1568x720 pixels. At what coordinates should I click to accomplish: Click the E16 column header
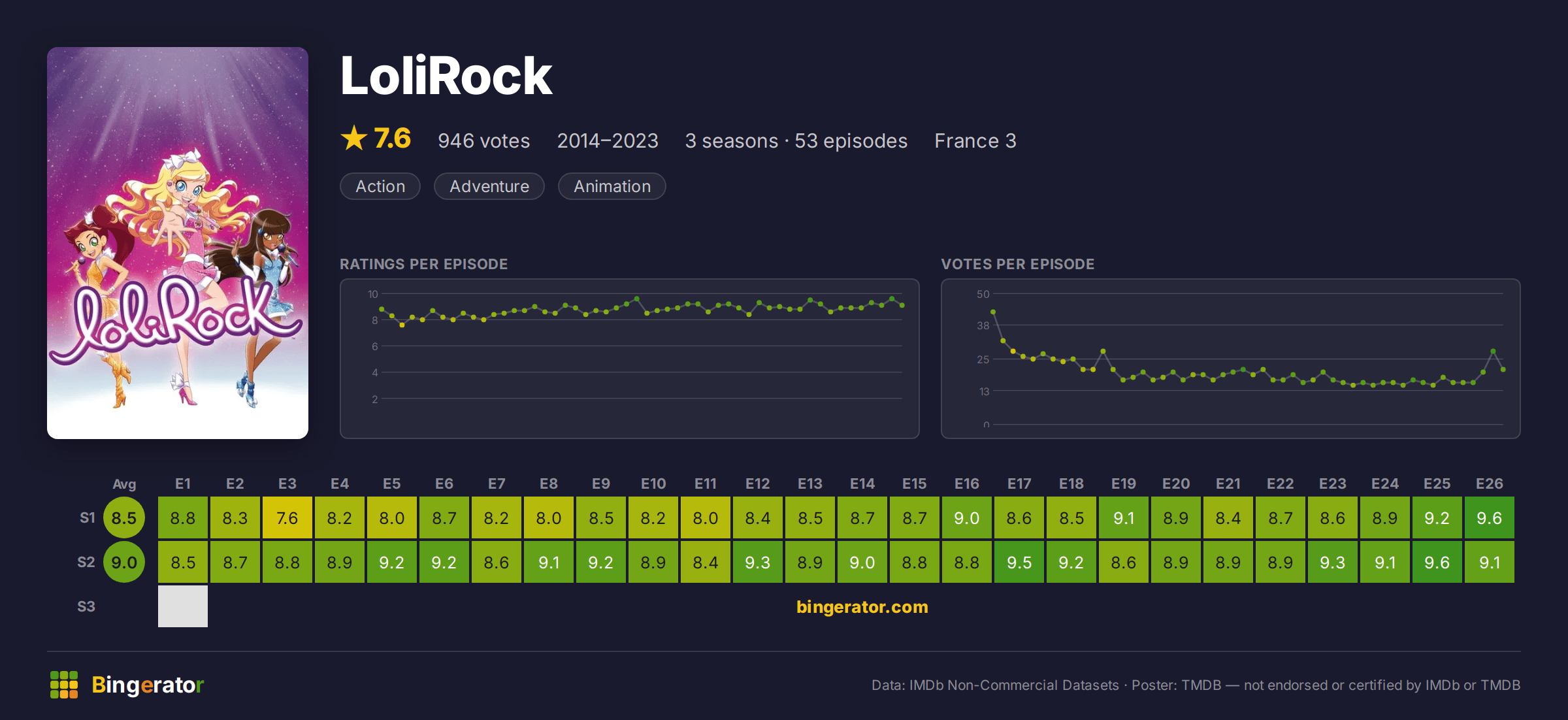click(x=967, y=483)
